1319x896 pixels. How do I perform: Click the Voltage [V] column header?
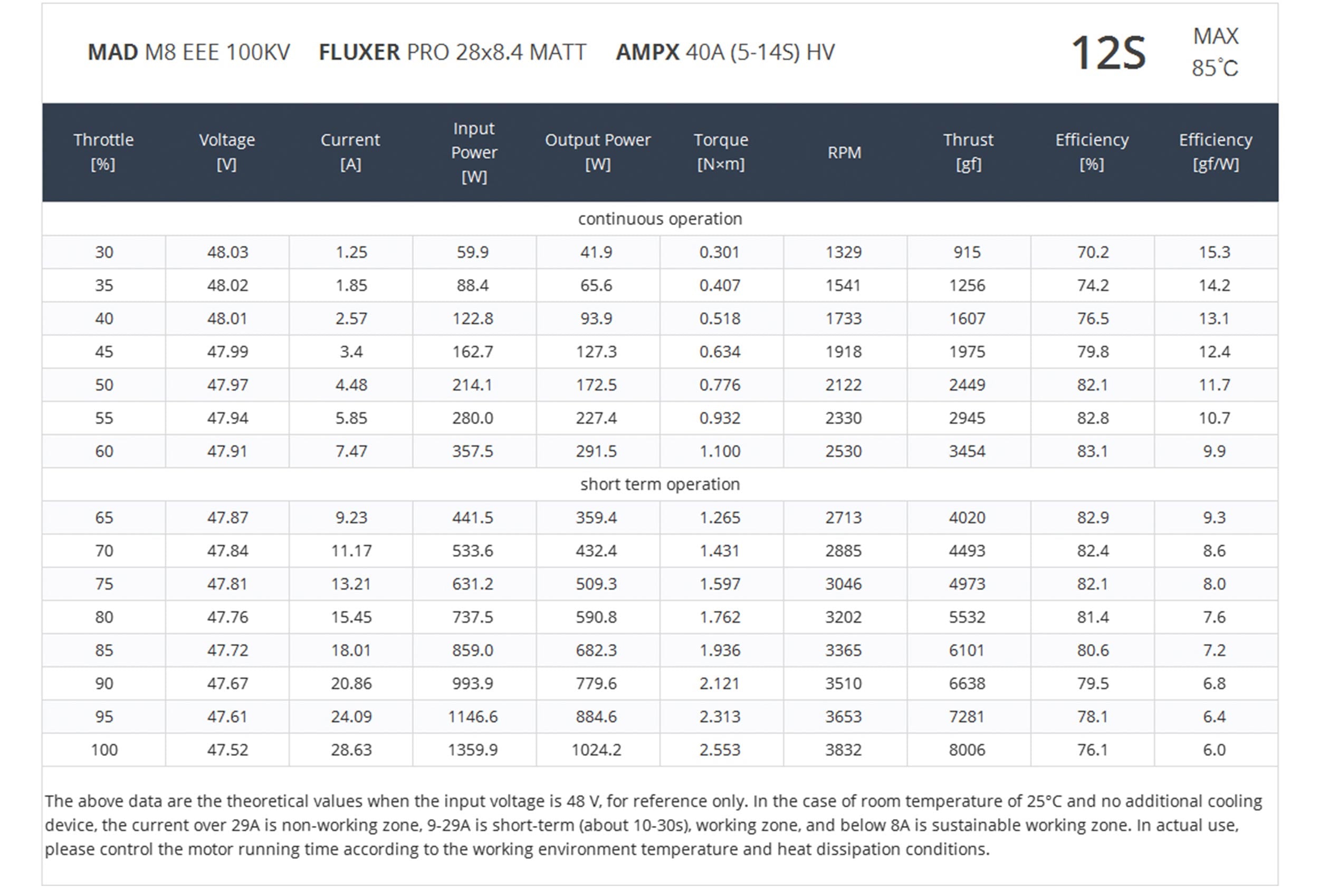click(x=227, y=152)
